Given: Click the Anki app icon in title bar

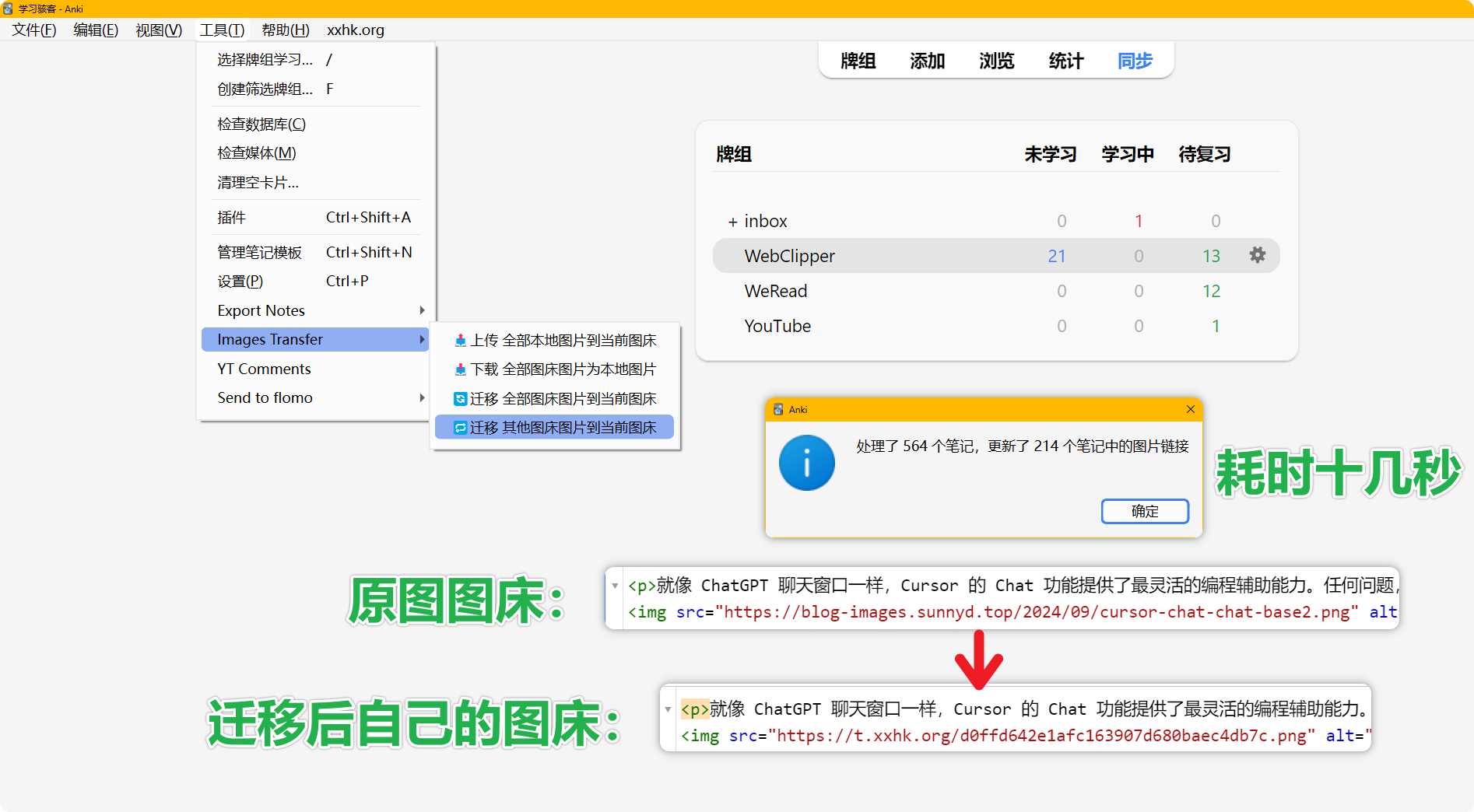Looking at the screenshot, I should pyautogui.click(x=9, y=9).
